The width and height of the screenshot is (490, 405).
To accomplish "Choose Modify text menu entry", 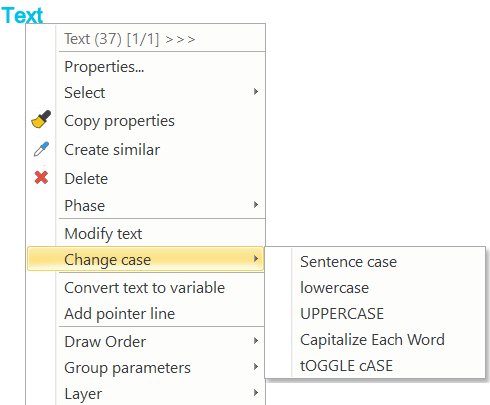I will [x=103, y=234].
